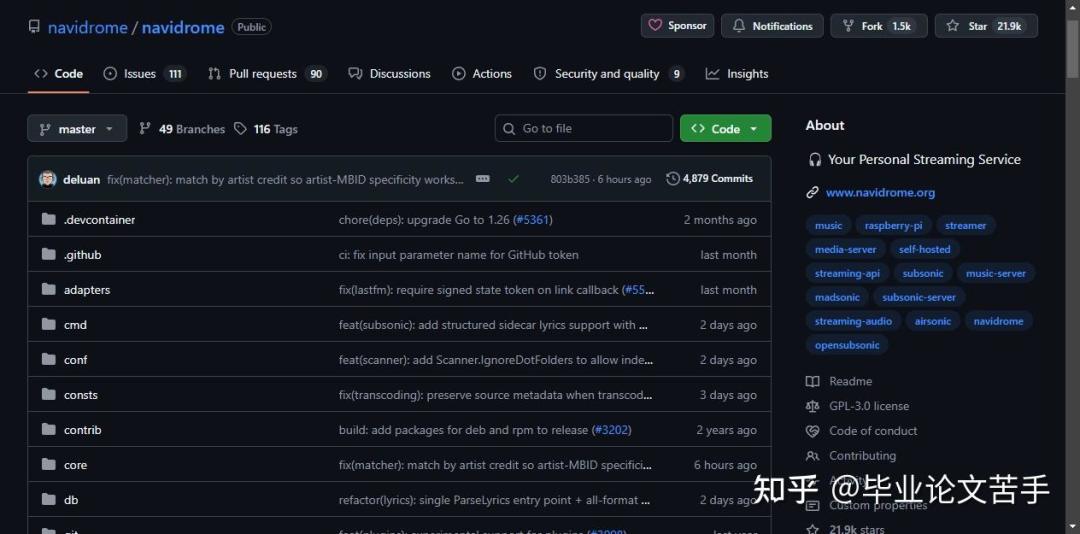Open the adapters folder
The height and width of the screenshot is (534, 1080).
coord(87,290)
